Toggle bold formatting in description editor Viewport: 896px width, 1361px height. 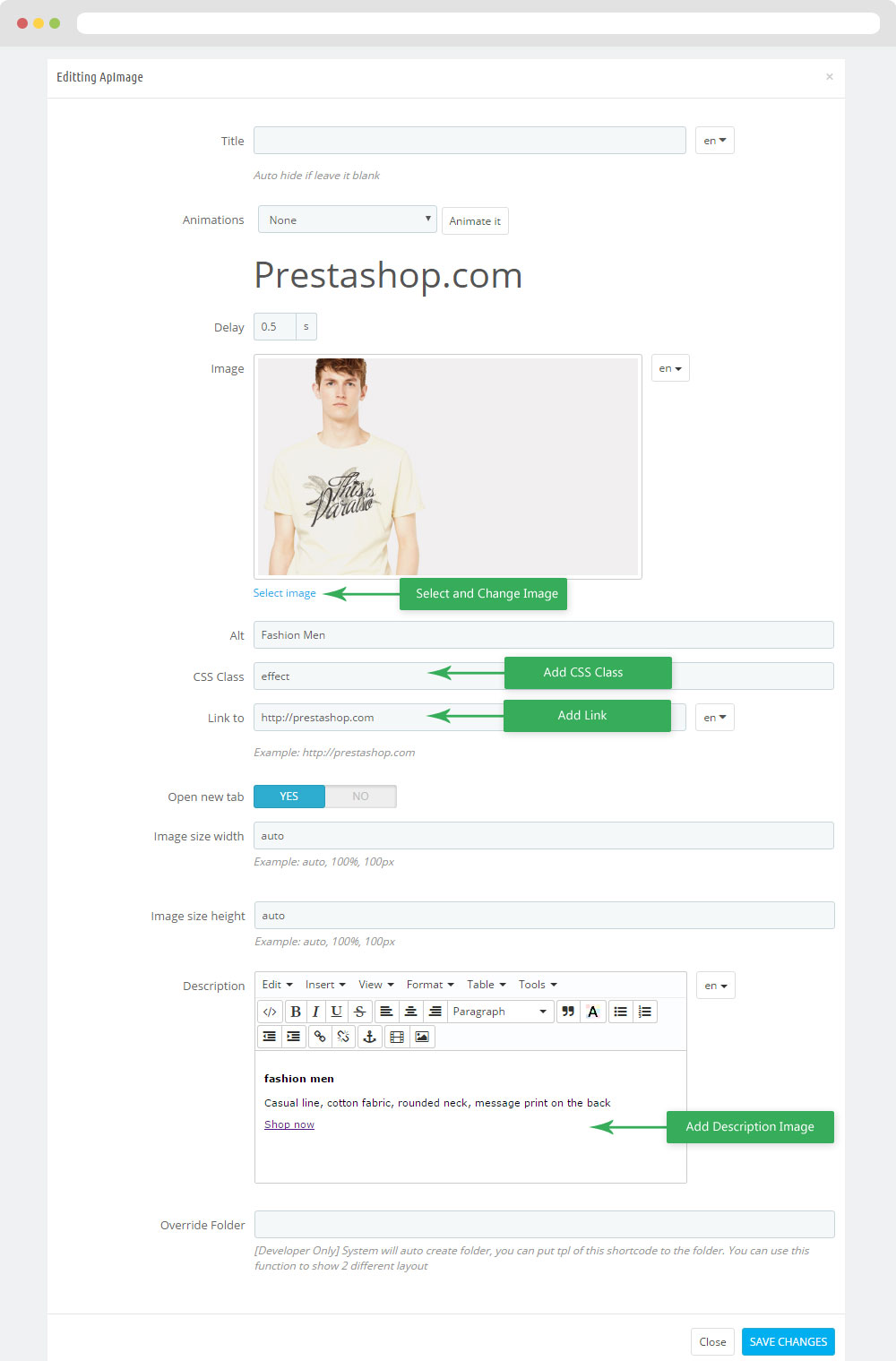[x=296, y=1012]
